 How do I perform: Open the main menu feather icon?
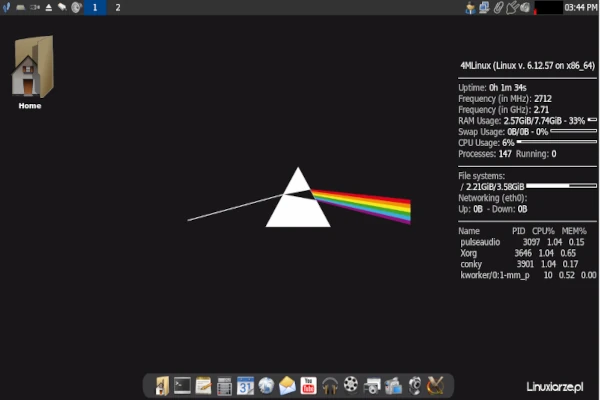tap(7, 7)
